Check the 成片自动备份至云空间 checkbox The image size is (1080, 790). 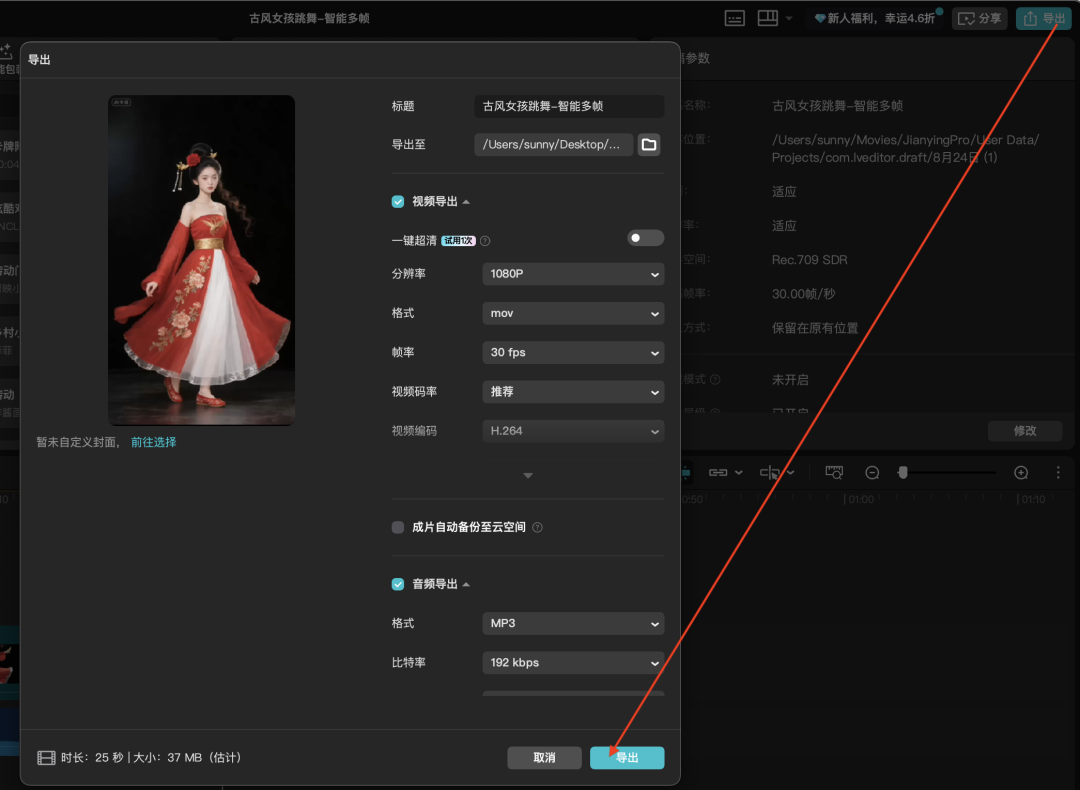pos(398,527)
